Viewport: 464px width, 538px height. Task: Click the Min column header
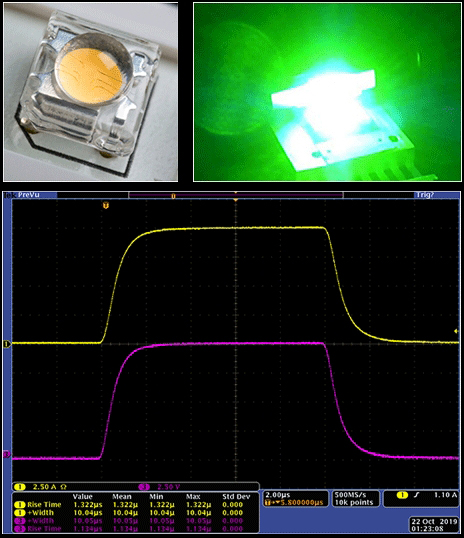tap(156, 496)
